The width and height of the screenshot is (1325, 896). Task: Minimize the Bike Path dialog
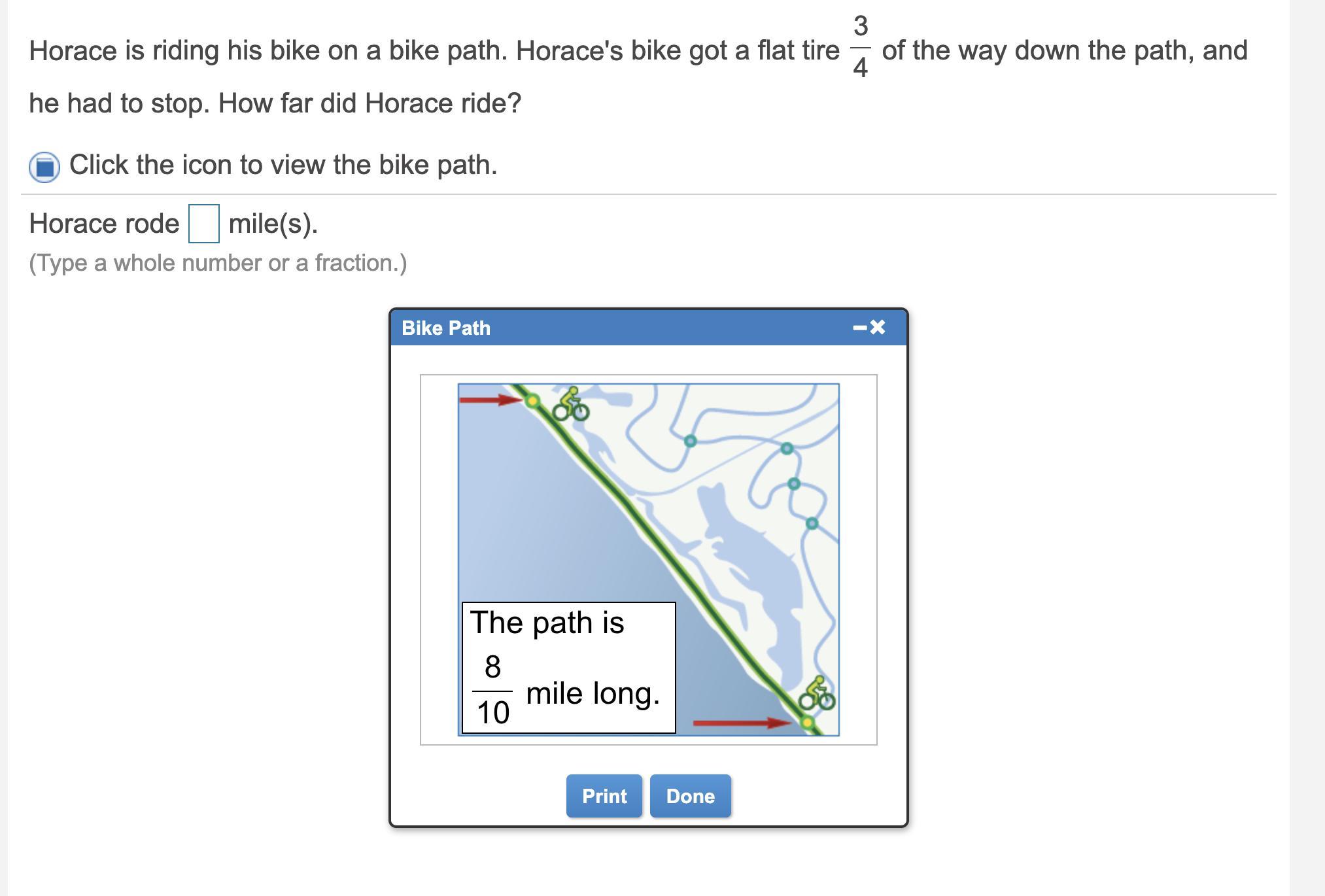tap(859, 328)
